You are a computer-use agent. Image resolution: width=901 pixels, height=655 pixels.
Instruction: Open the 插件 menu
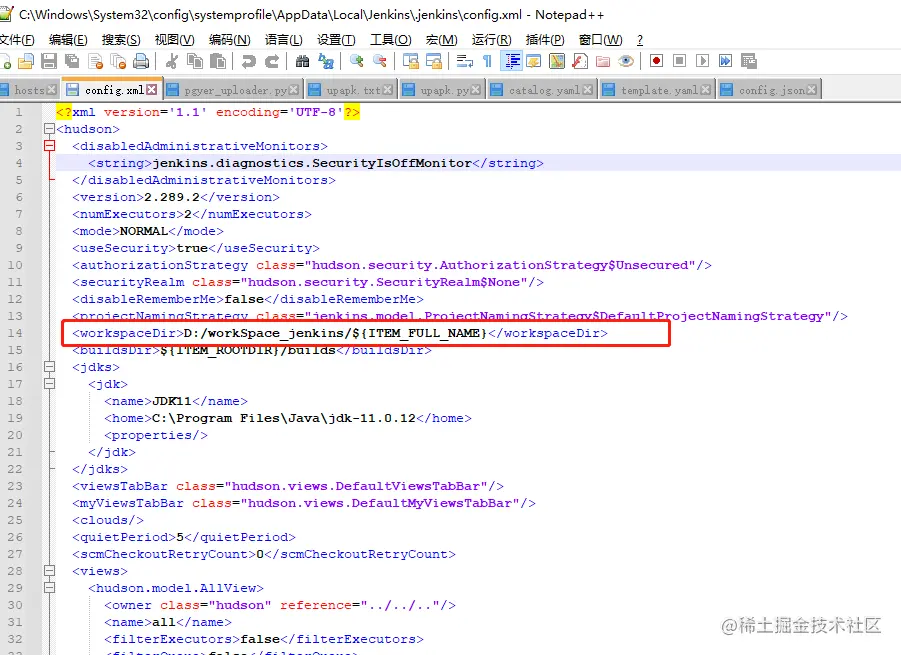(x=544, y=39)
